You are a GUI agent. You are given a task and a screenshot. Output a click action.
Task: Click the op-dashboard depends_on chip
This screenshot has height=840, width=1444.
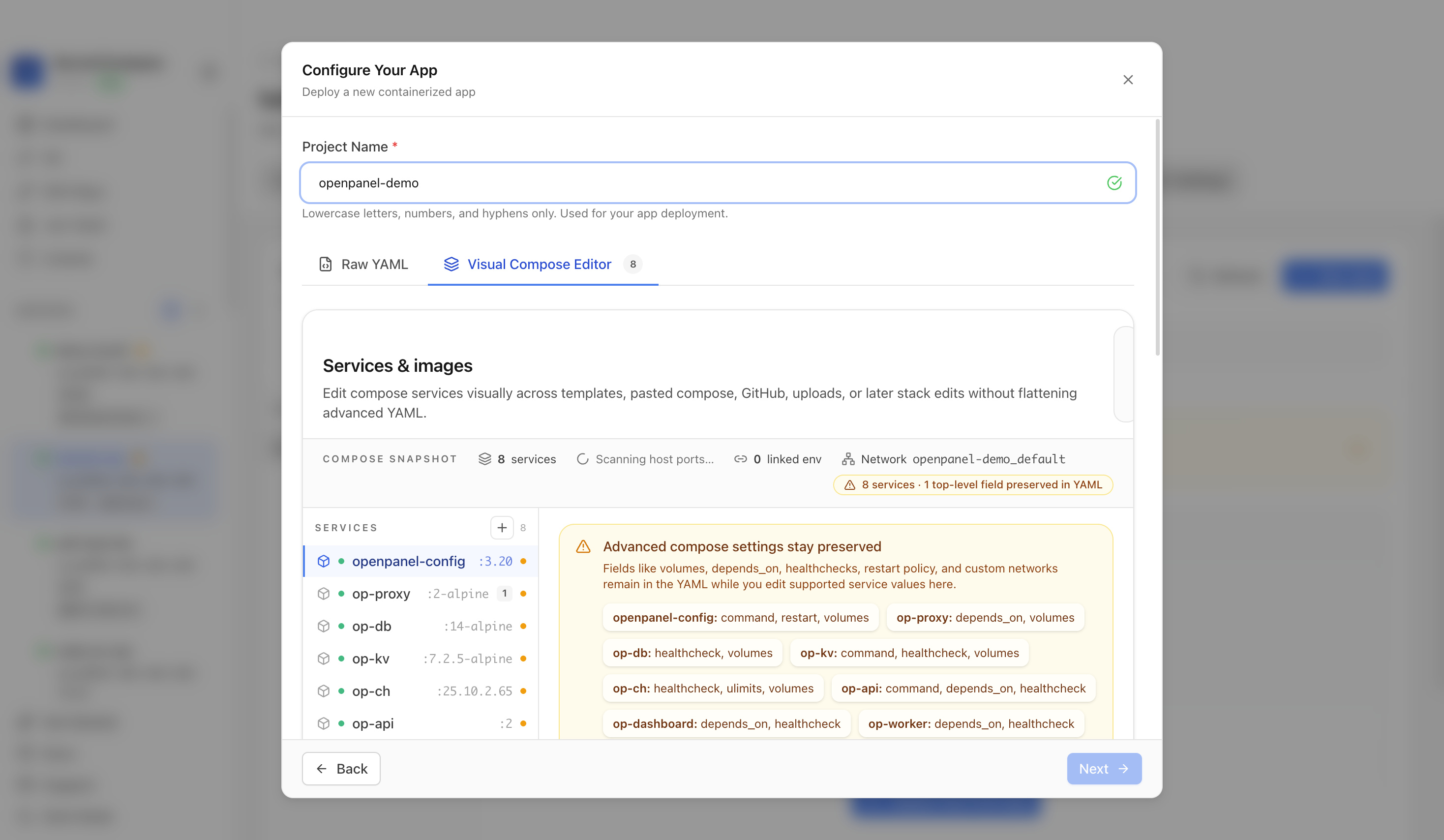pyautogui.click(x=726, y=723)
